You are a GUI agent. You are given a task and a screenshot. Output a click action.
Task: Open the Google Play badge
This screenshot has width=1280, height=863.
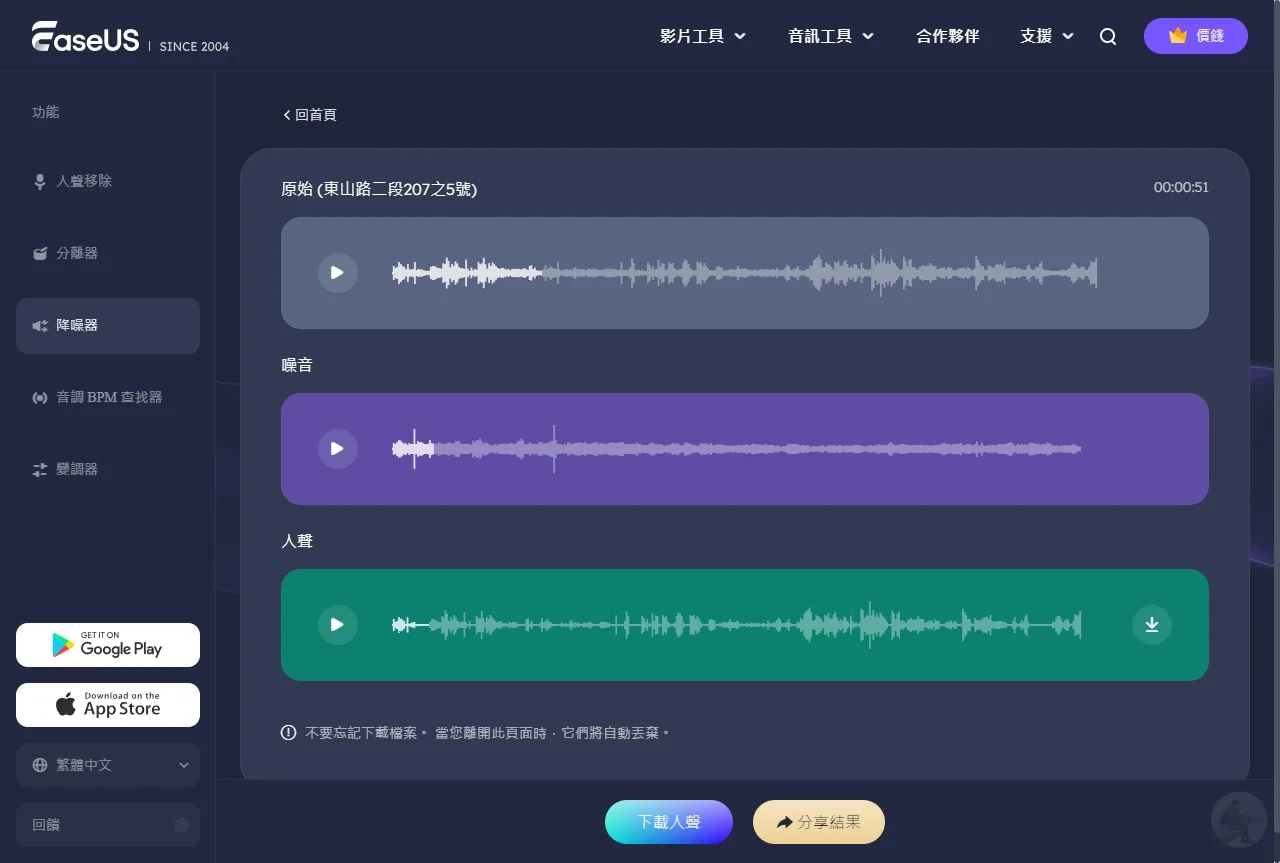[108, 645]
